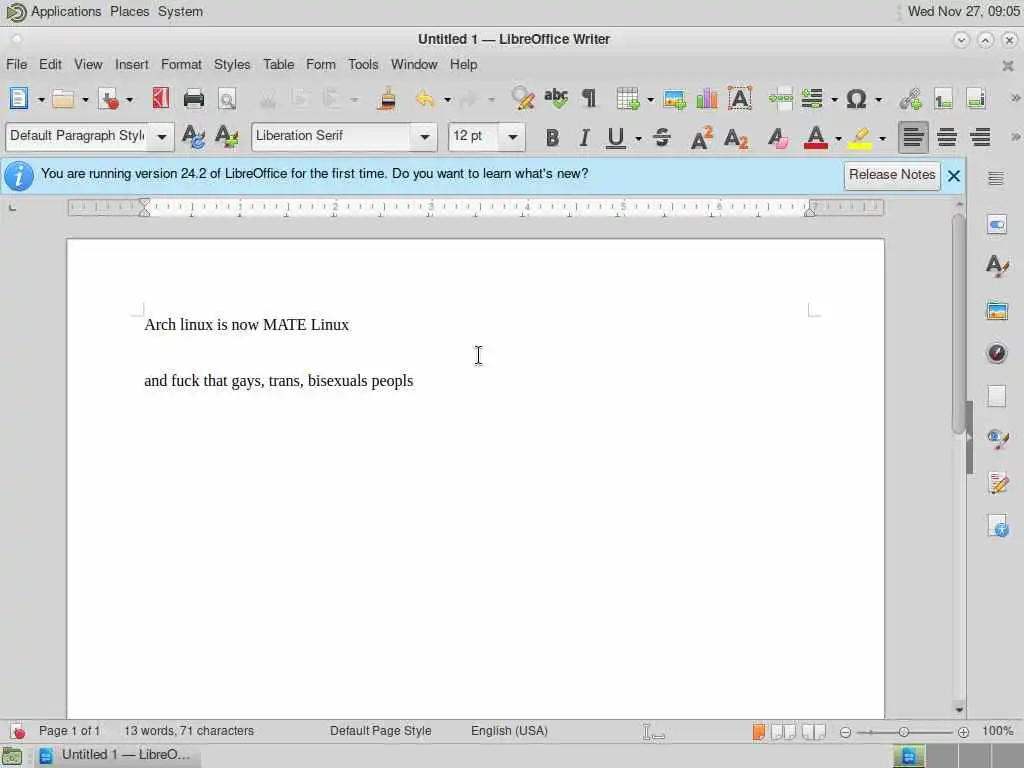
Task: Open the Applications system menu
Action: [66, 12]
